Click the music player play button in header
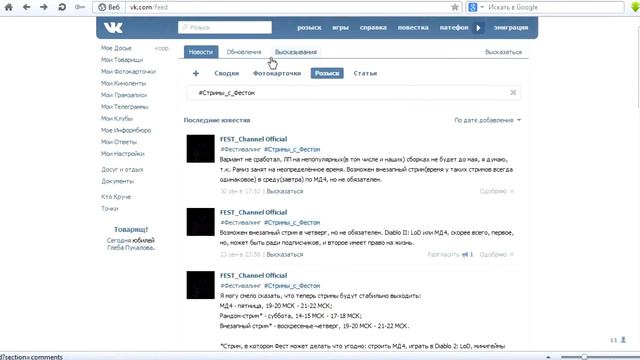 478,28
